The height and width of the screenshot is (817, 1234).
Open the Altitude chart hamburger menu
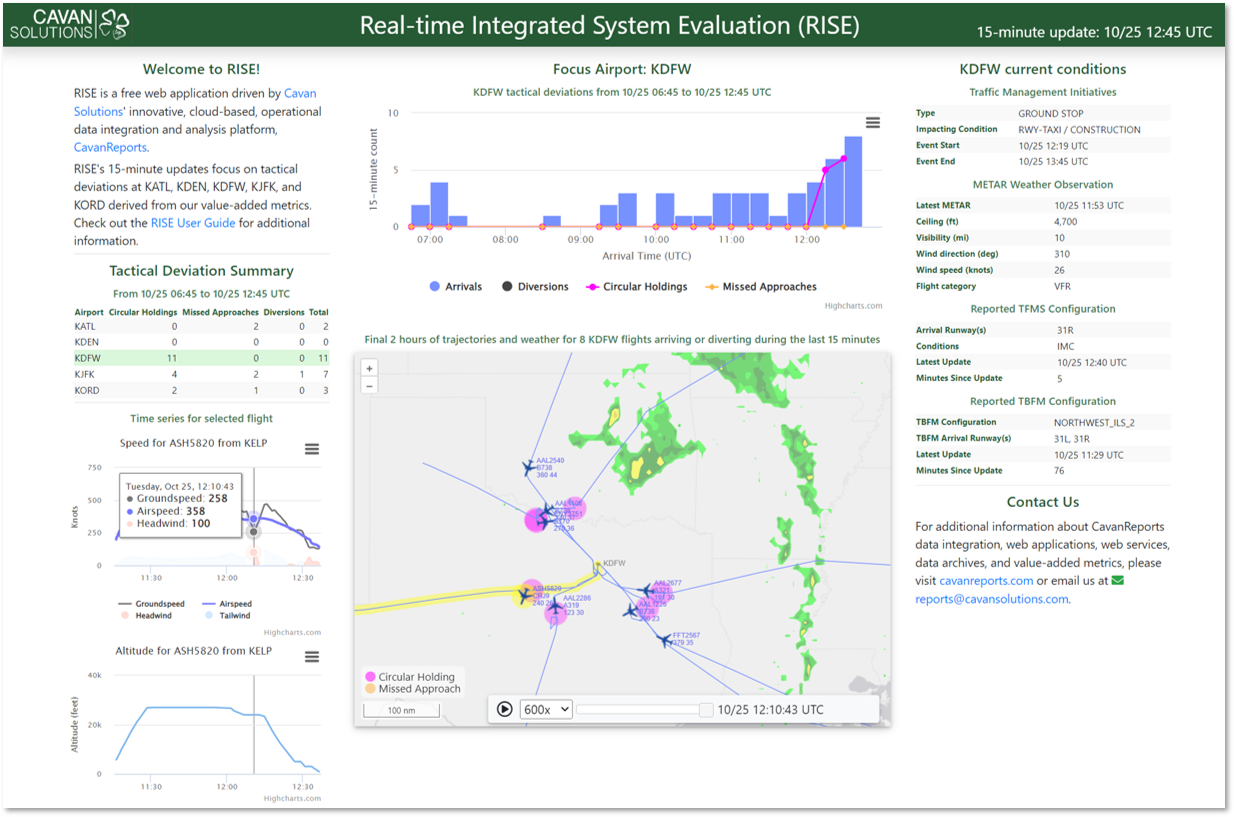pyautogui.click(x=311, y=657)
